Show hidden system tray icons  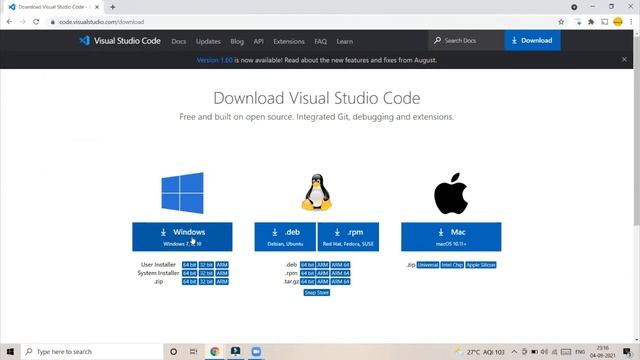(514, 351)
